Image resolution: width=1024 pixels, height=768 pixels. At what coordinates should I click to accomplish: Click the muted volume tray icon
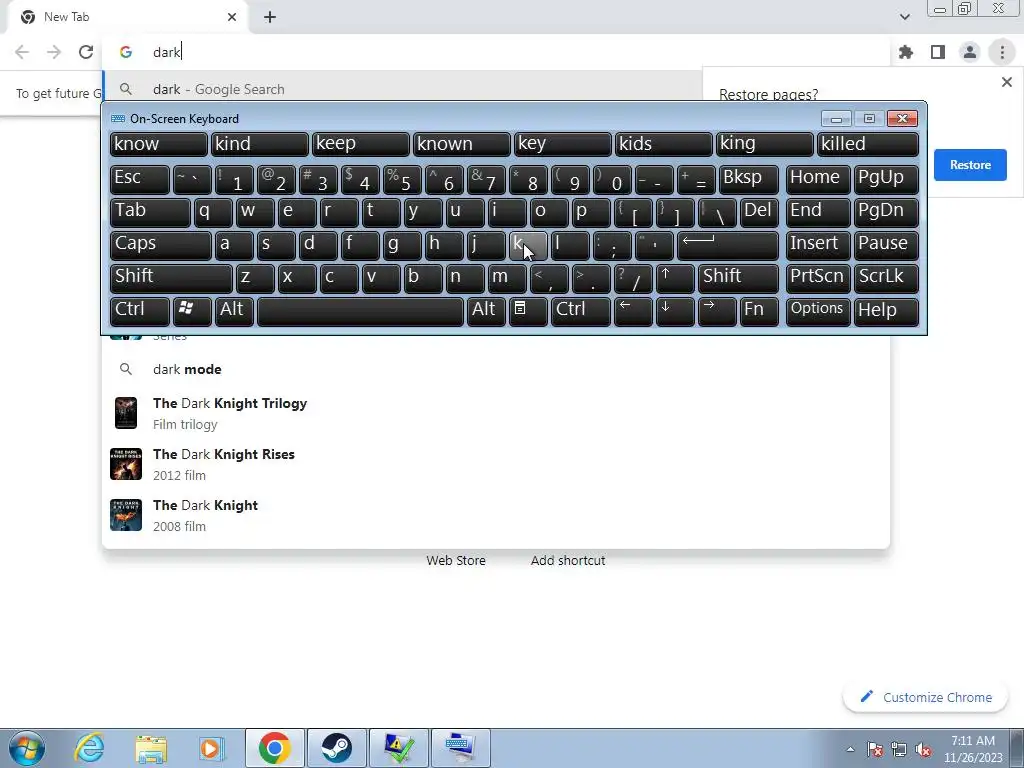923,750
